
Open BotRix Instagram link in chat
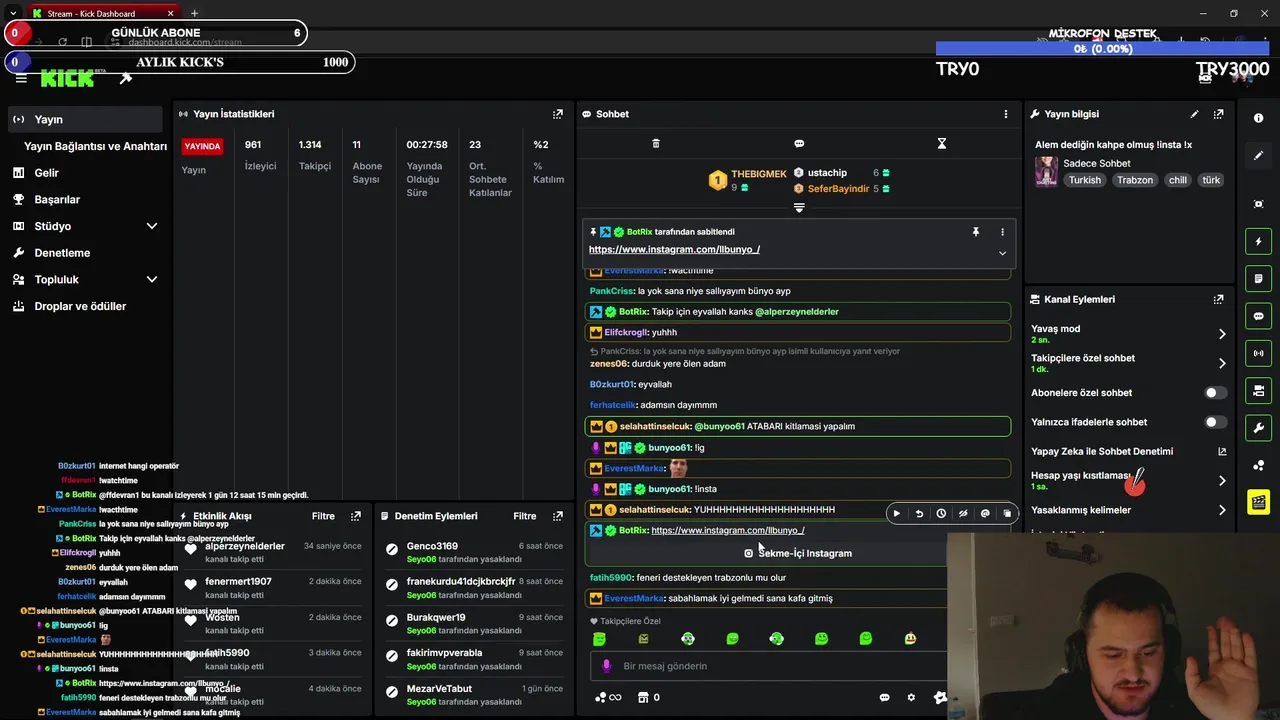click(728, 530)
